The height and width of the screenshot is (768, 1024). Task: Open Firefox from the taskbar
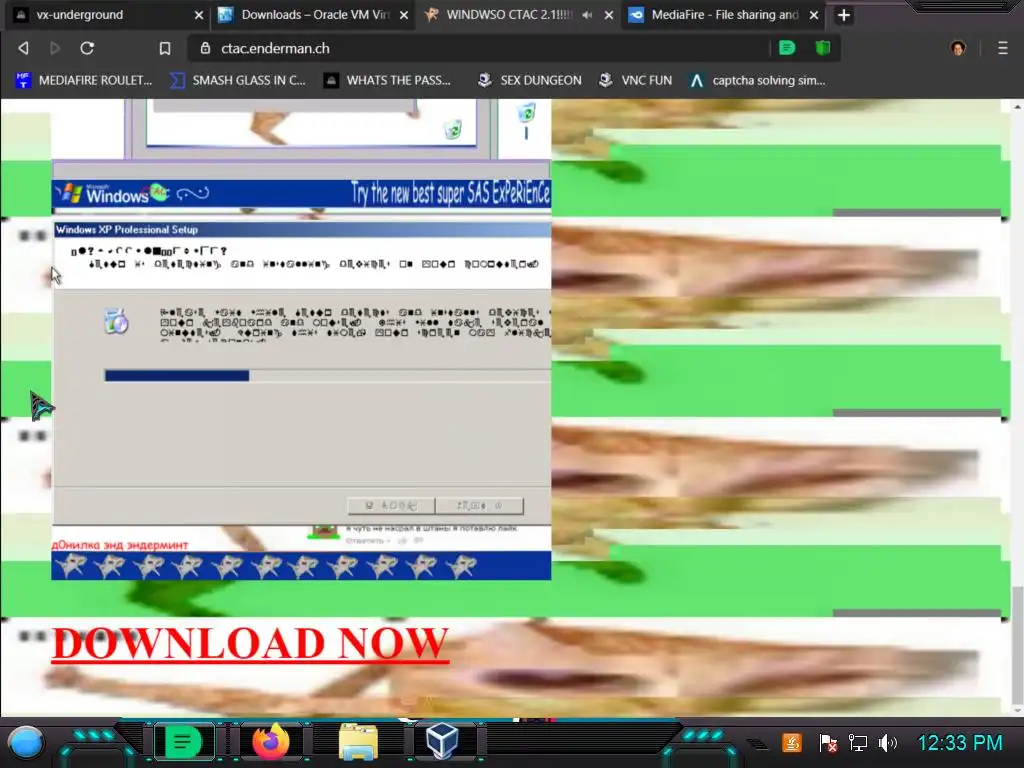pos(271,742)
